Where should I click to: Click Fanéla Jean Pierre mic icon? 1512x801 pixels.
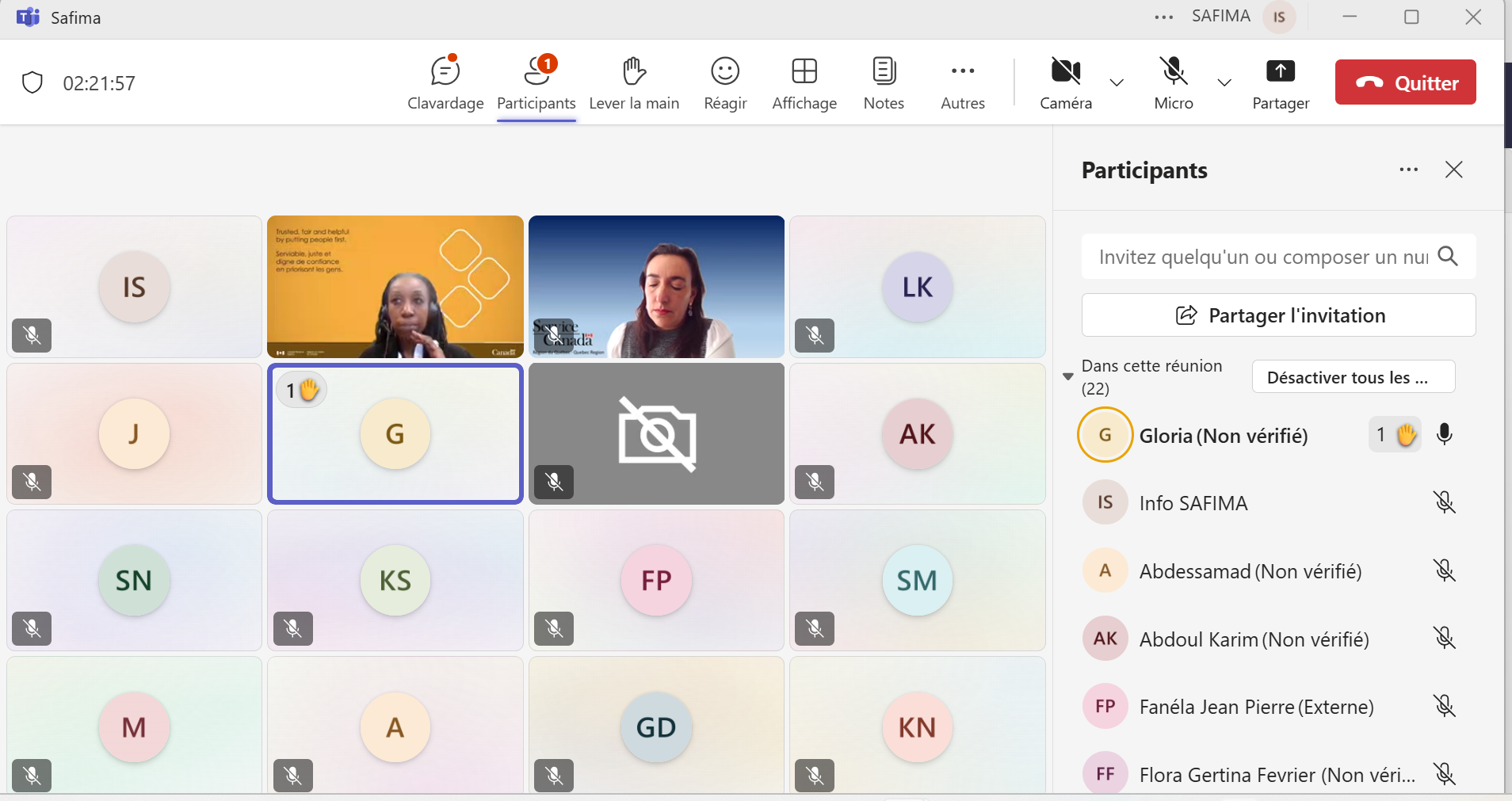pos(1445,706)
